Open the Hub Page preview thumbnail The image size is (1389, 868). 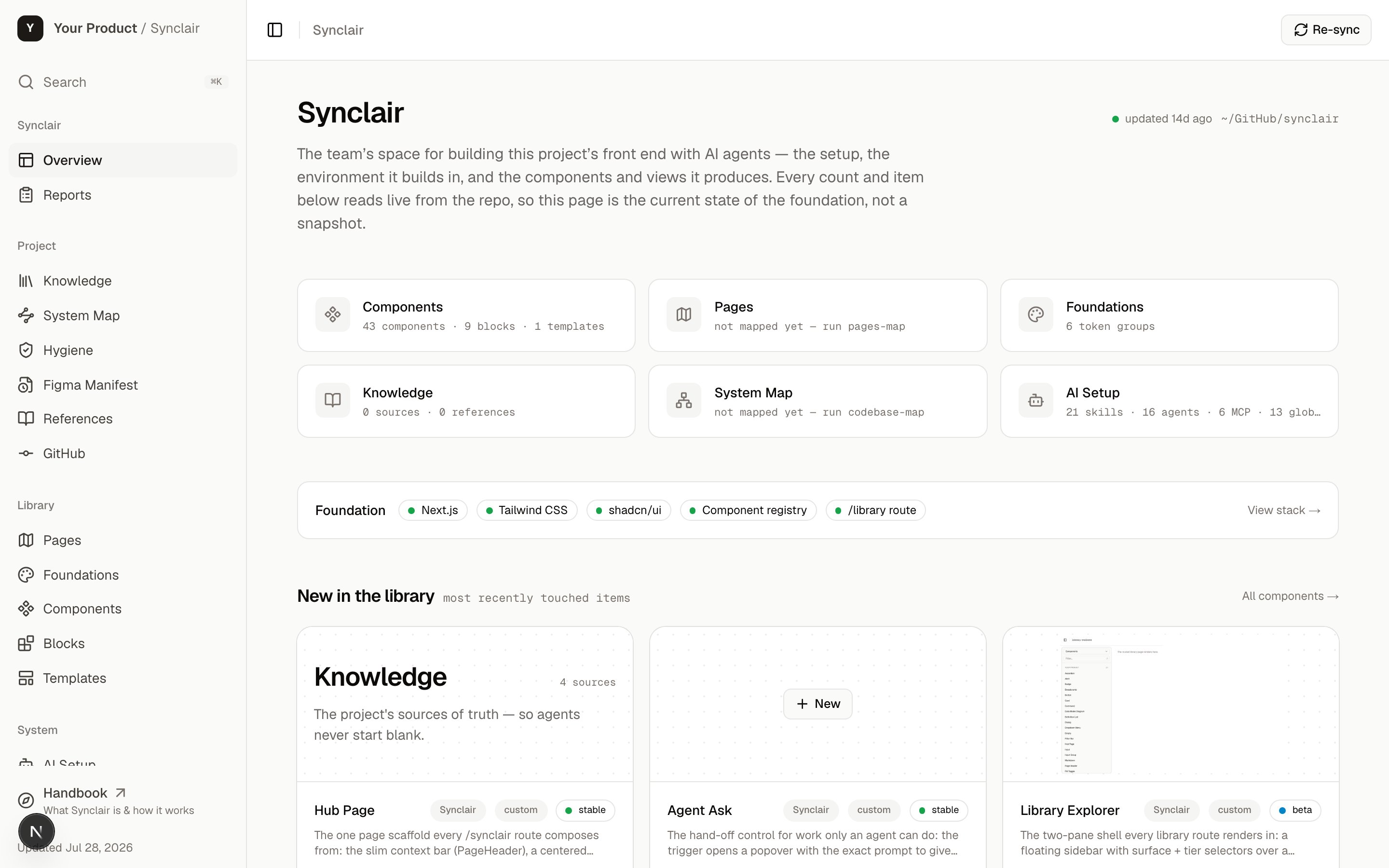point(465,705)
